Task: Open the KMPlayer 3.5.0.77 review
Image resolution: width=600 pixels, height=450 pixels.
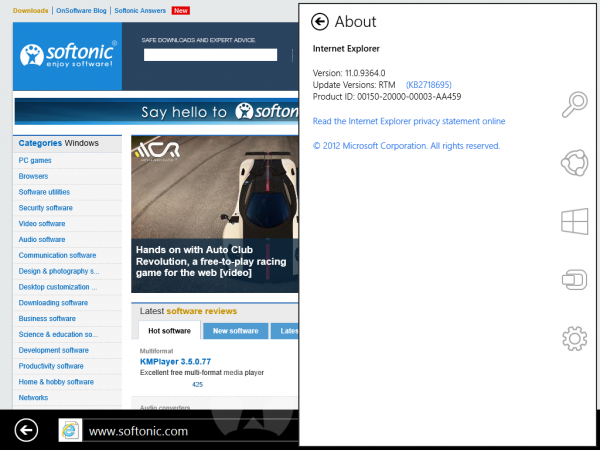Action: click(175, 362)
